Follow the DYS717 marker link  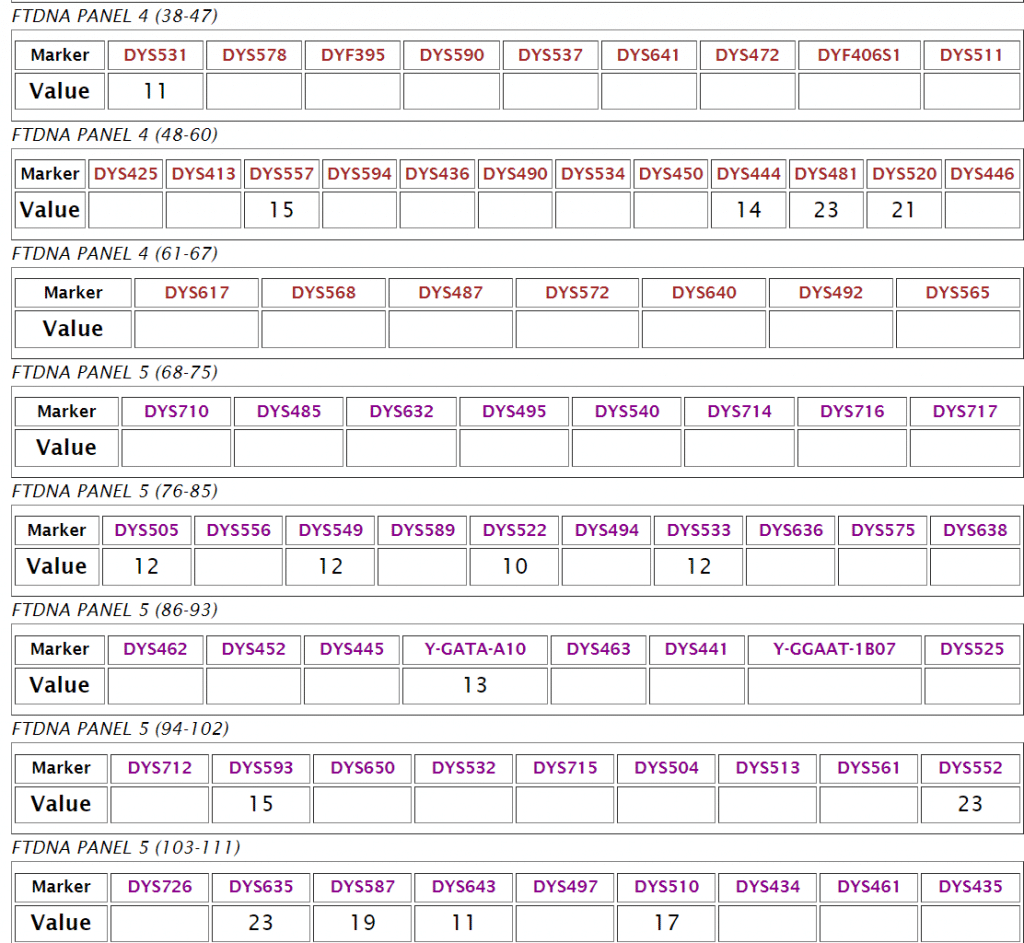tap(965, 411)
